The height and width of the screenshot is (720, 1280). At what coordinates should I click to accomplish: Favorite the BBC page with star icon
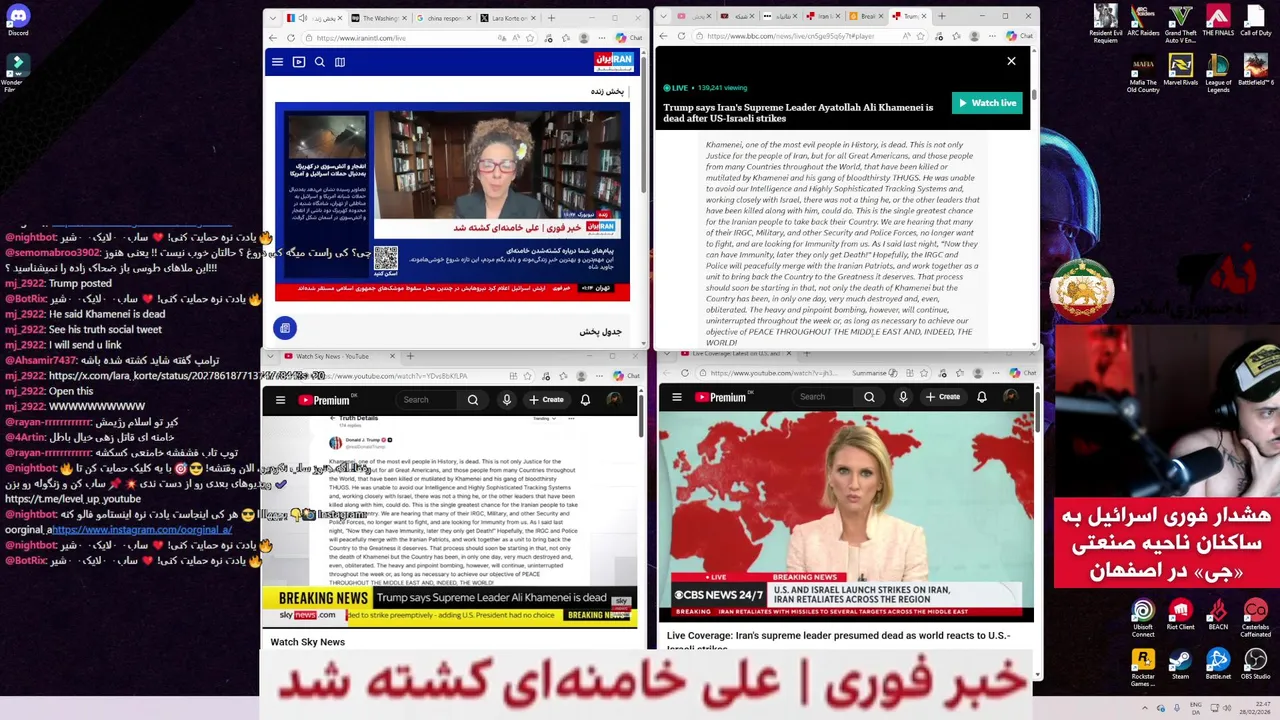click(x=921, y=36)
